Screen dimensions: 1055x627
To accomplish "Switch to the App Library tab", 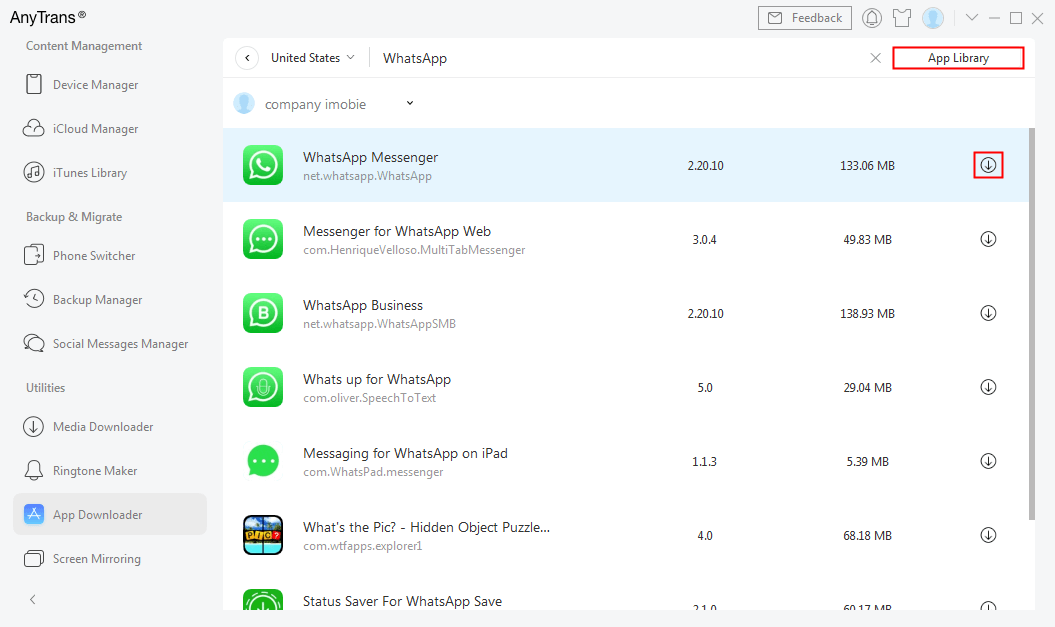I will pos(957,57).
